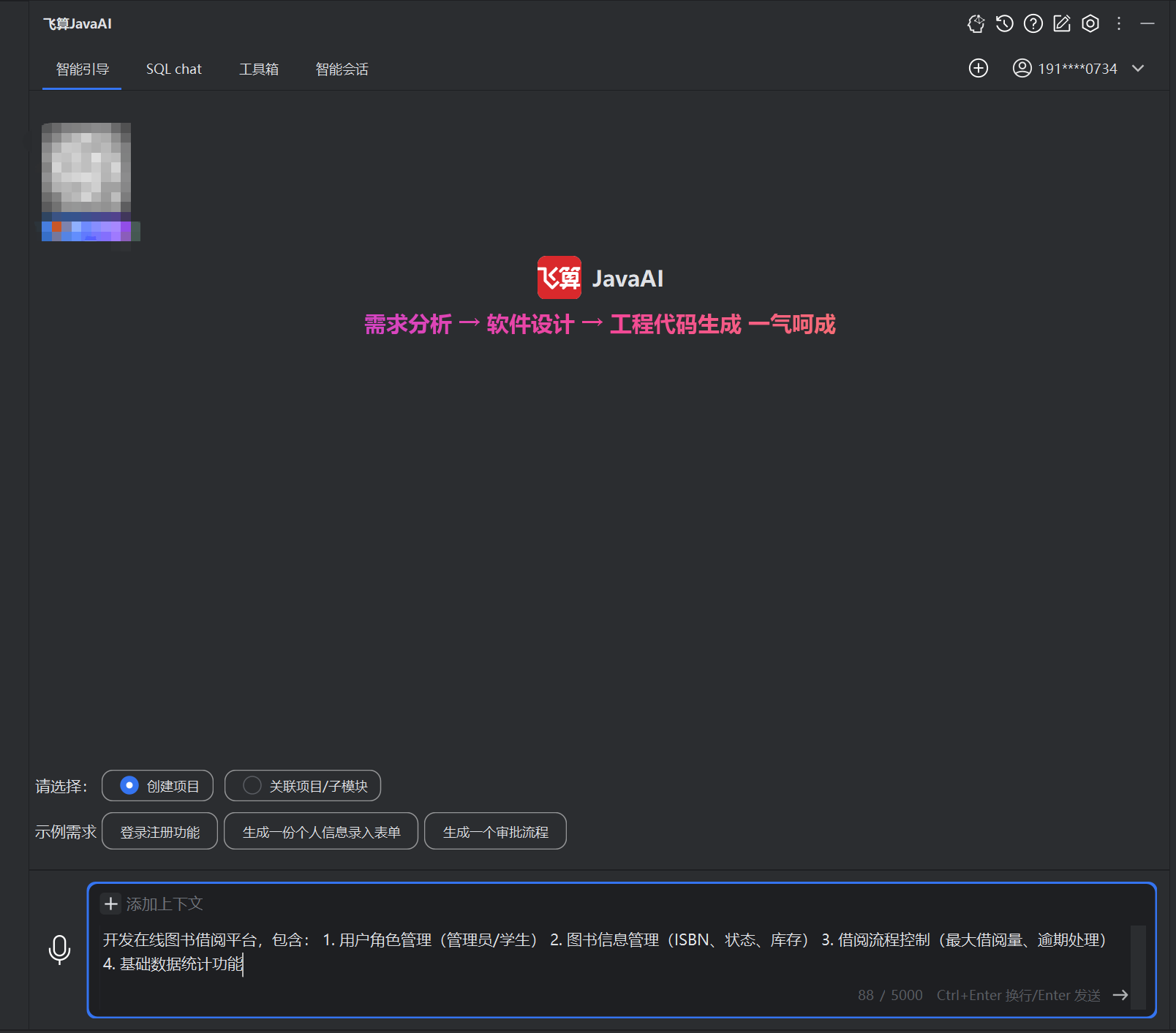Image resolution: width=1176 pixels, height=1033 pixels.
Task: Click the help question mark icon
Action: click(x=1033, y=23)
